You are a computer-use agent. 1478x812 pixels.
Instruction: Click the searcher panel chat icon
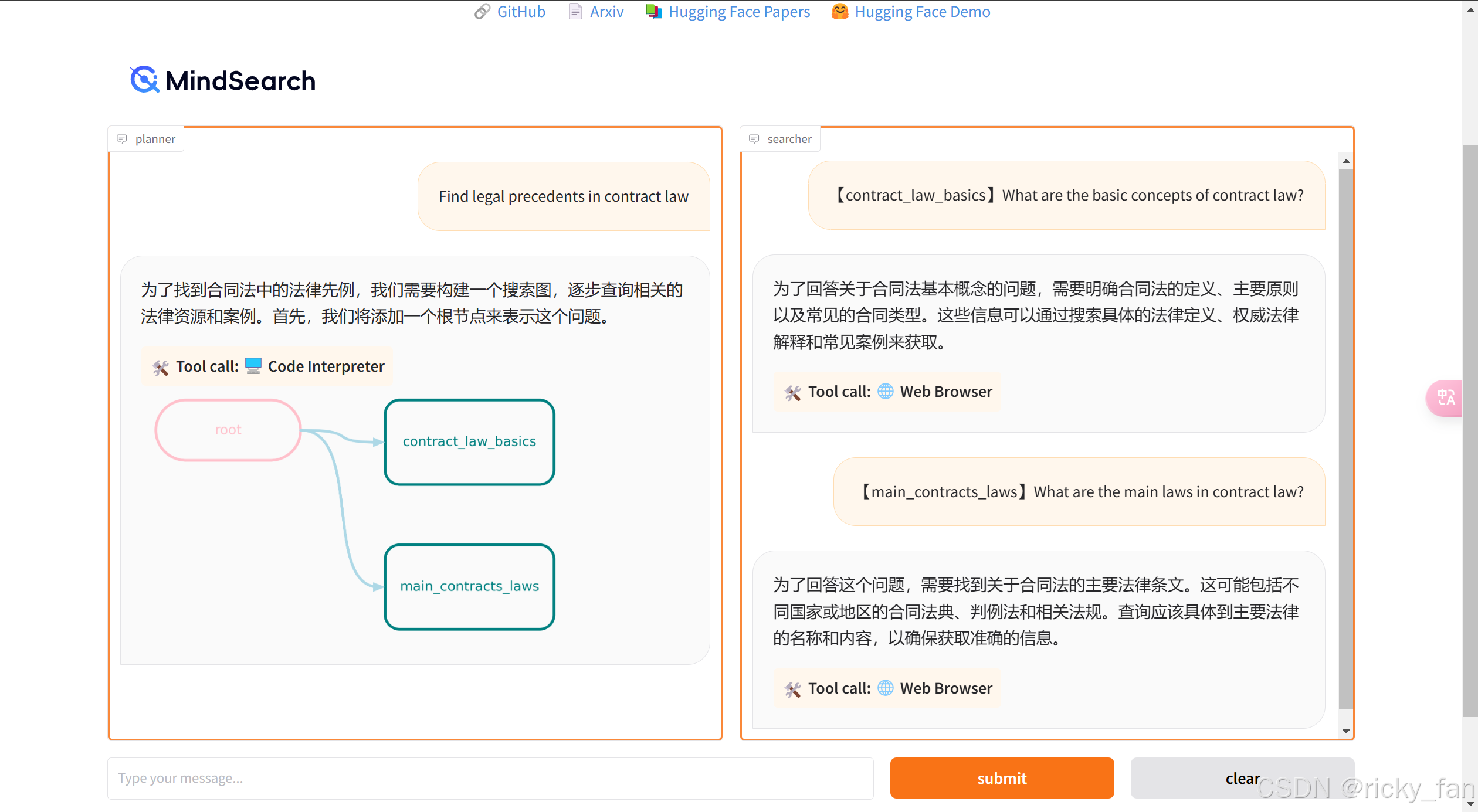[x=754, y=139]
